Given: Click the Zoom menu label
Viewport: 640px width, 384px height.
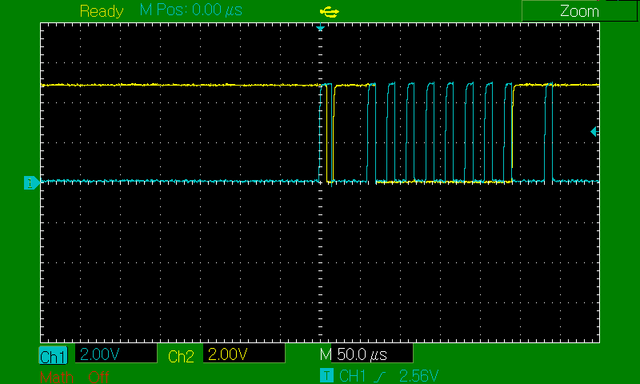Looking at the screenshot, I should click(x=579, y=11).
